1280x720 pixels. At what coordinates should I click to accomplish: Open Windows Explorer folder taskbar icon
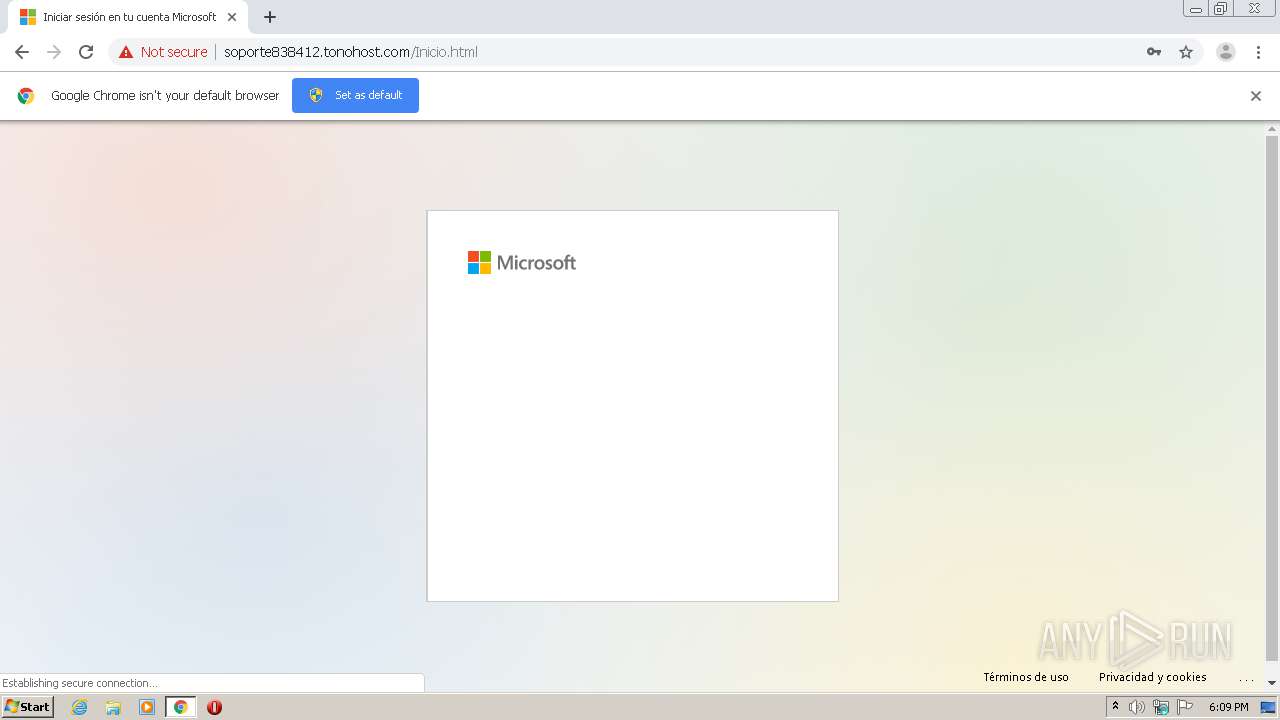coord(113,707)
